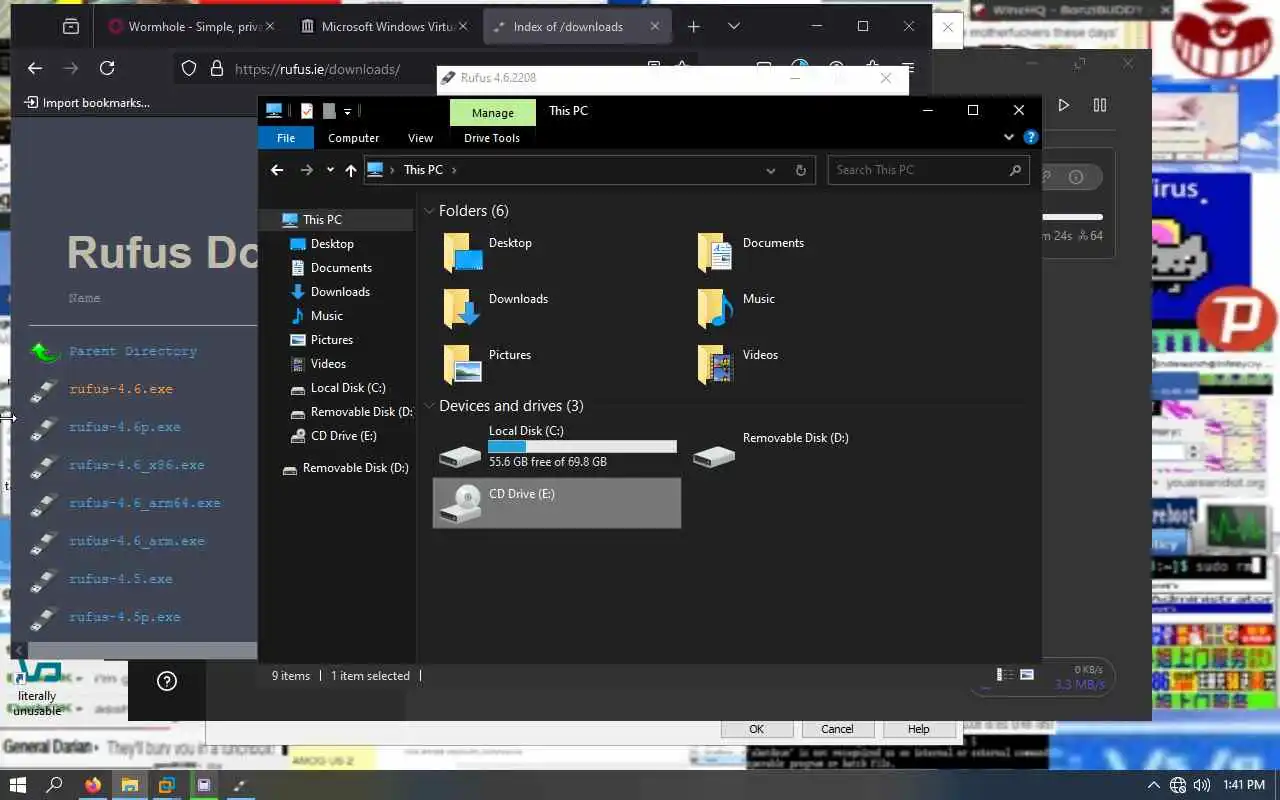
Task: Refresh the This PC view
Action: 800,170
